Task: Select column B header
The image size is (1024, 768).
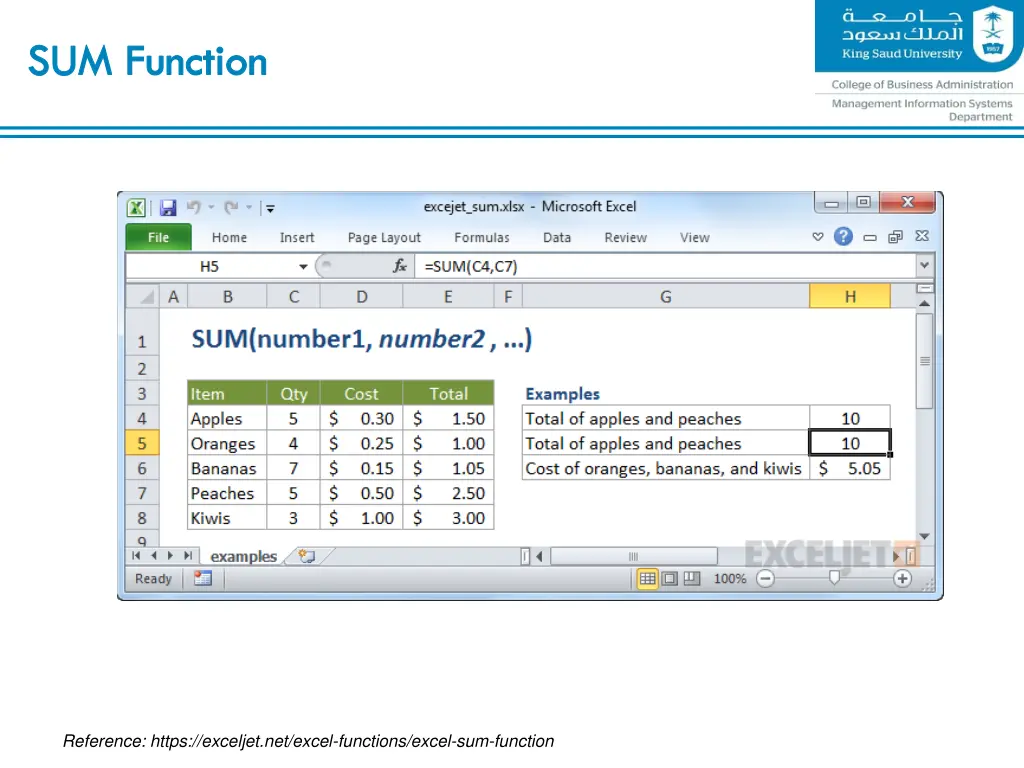Action: [x=227, y=296]
